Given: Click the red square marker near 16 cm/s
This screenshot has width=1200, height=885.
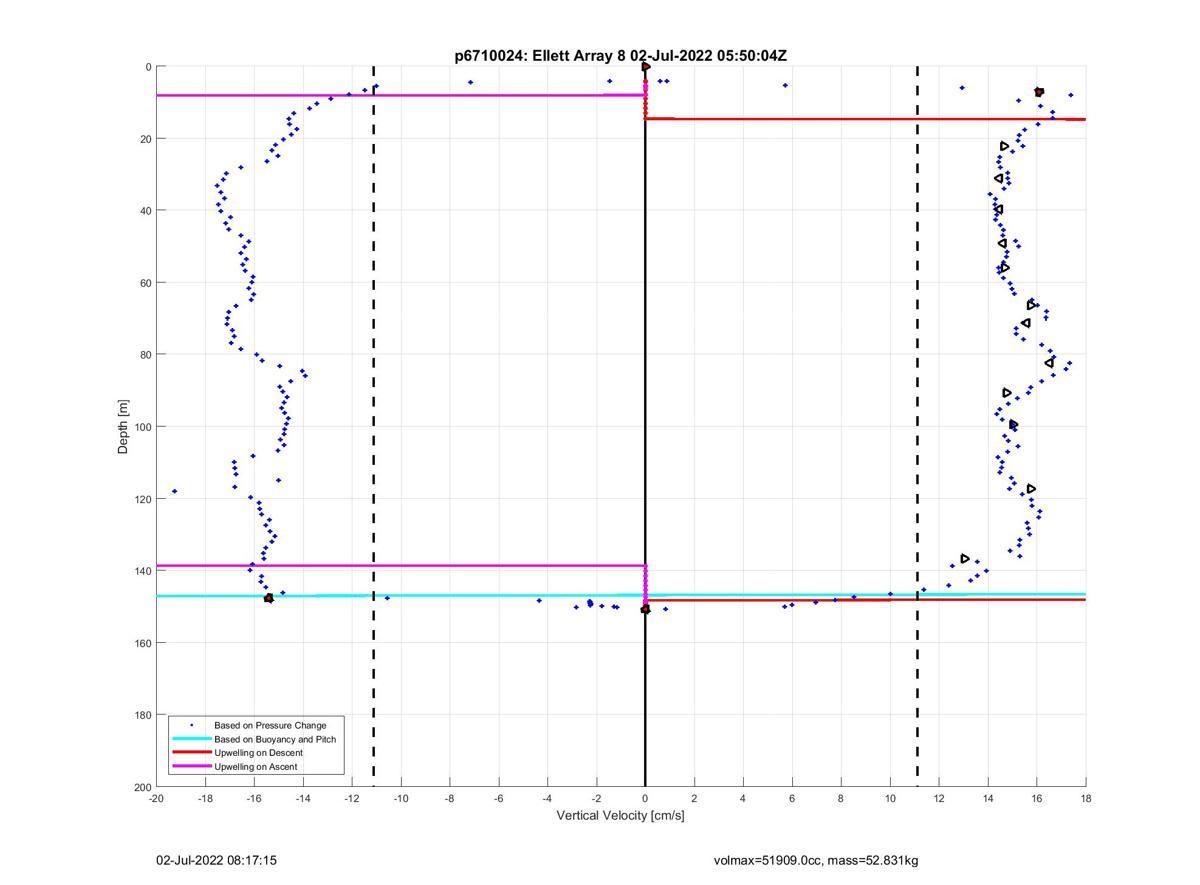Looking at the screenshot, I should (1039, 92).
